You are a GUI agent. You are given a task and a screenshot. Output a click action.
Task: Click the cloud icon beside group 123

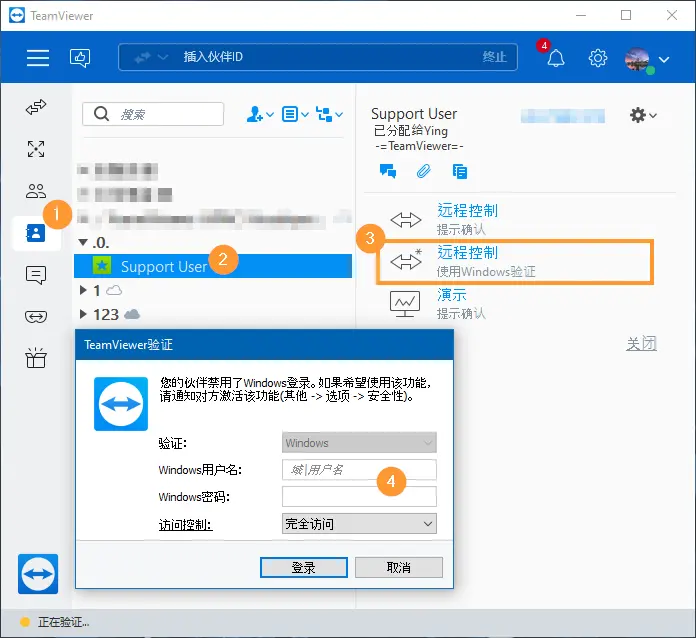tap(132, 314)
